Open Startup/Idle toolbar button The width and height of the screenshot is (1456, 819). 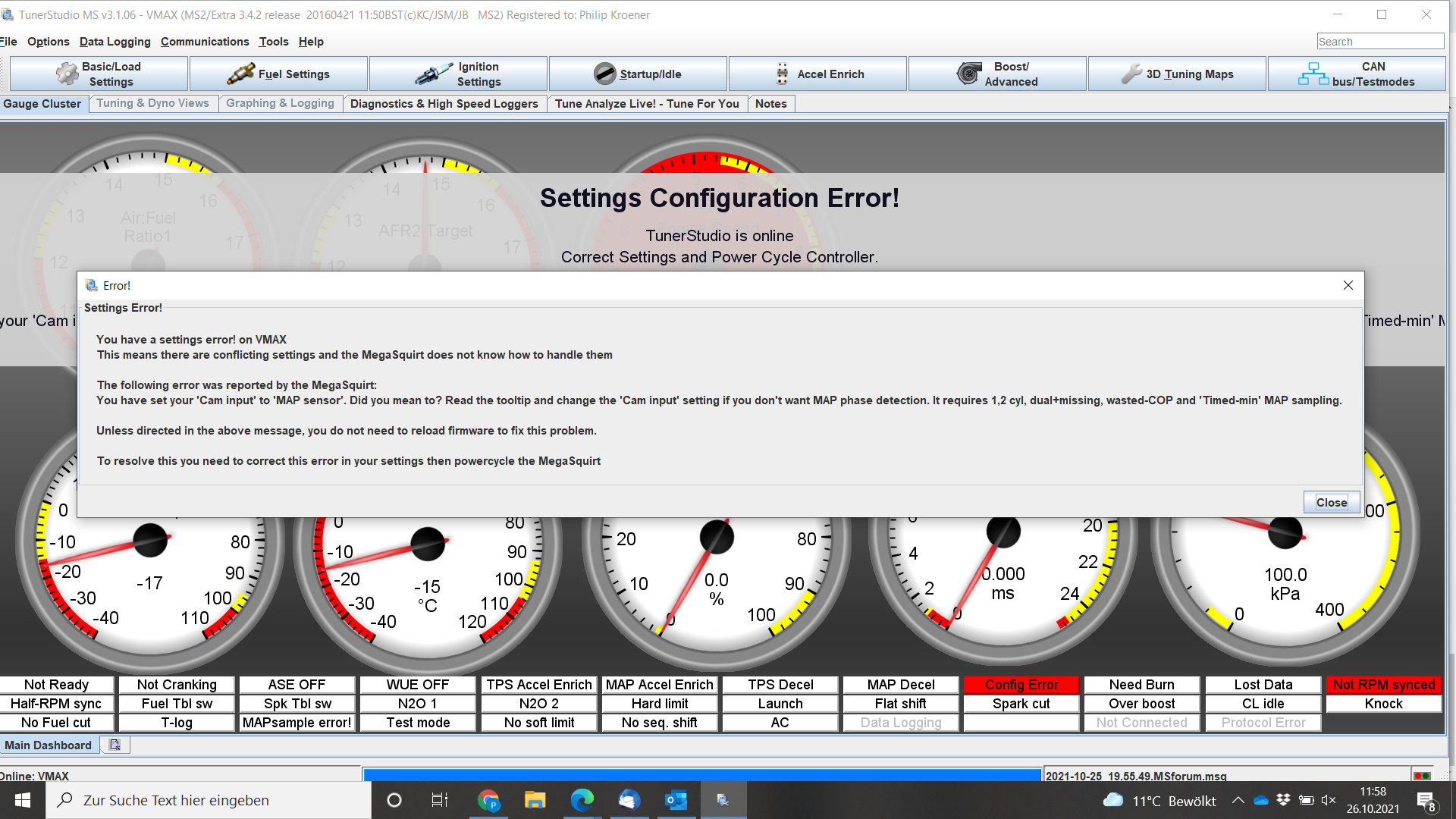coord(638,74)
